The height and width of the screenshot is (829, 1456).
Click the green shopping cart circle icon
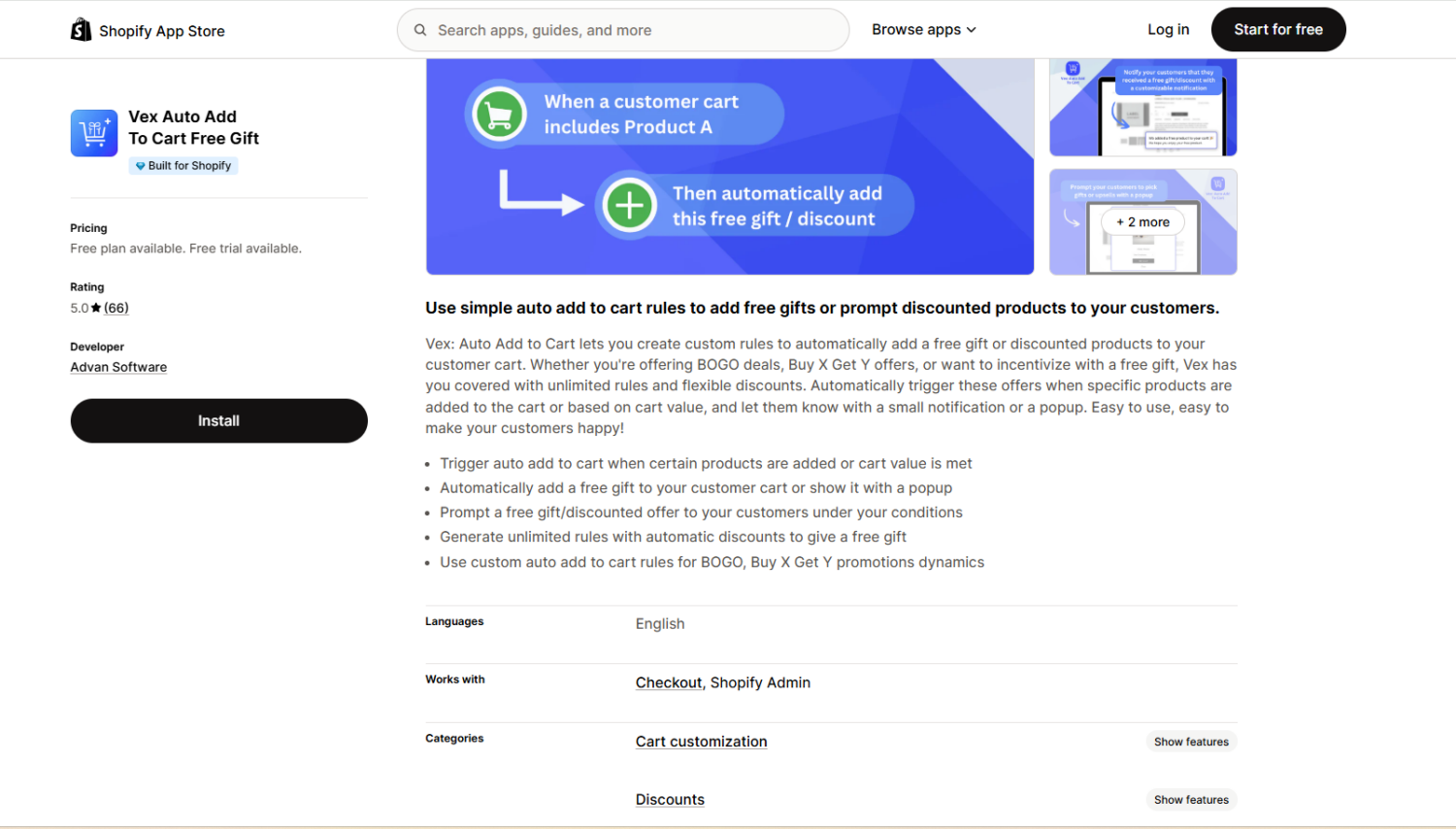click(499, 115)
